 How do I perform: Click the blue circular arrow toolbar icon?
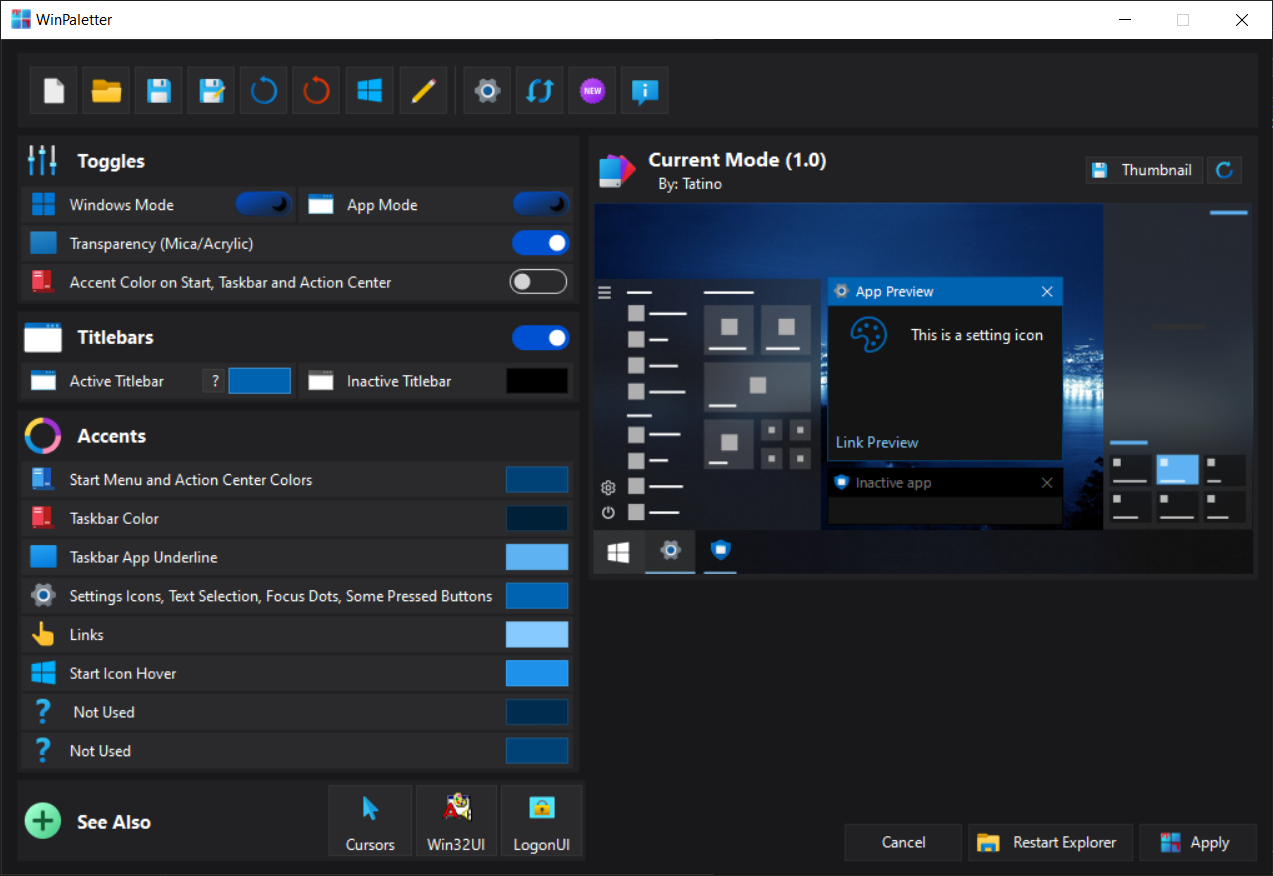click(x=264, y=91)
